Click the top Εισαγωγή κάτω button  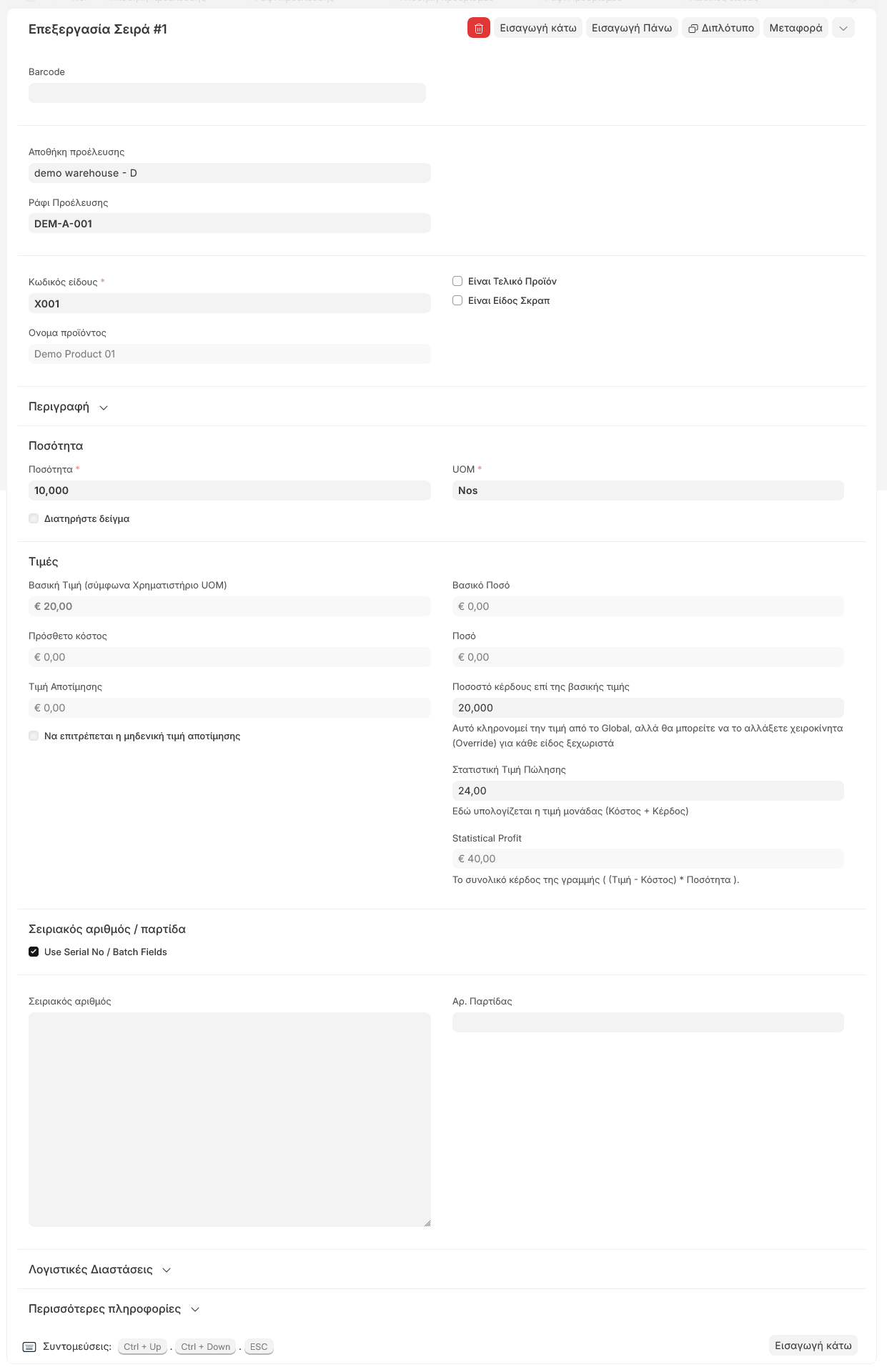pyautogui.click(x=537, y=28)
